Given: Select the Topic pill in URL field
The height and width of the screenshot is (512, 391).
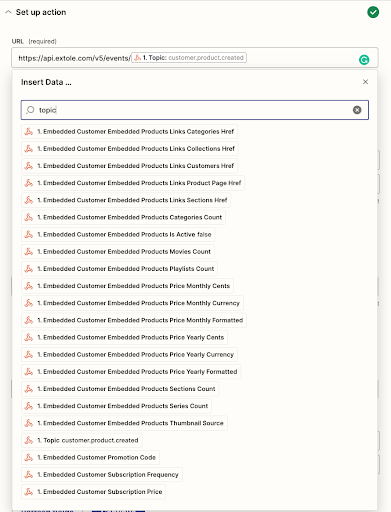Looking at the screenshot, I should pos(189,58).
